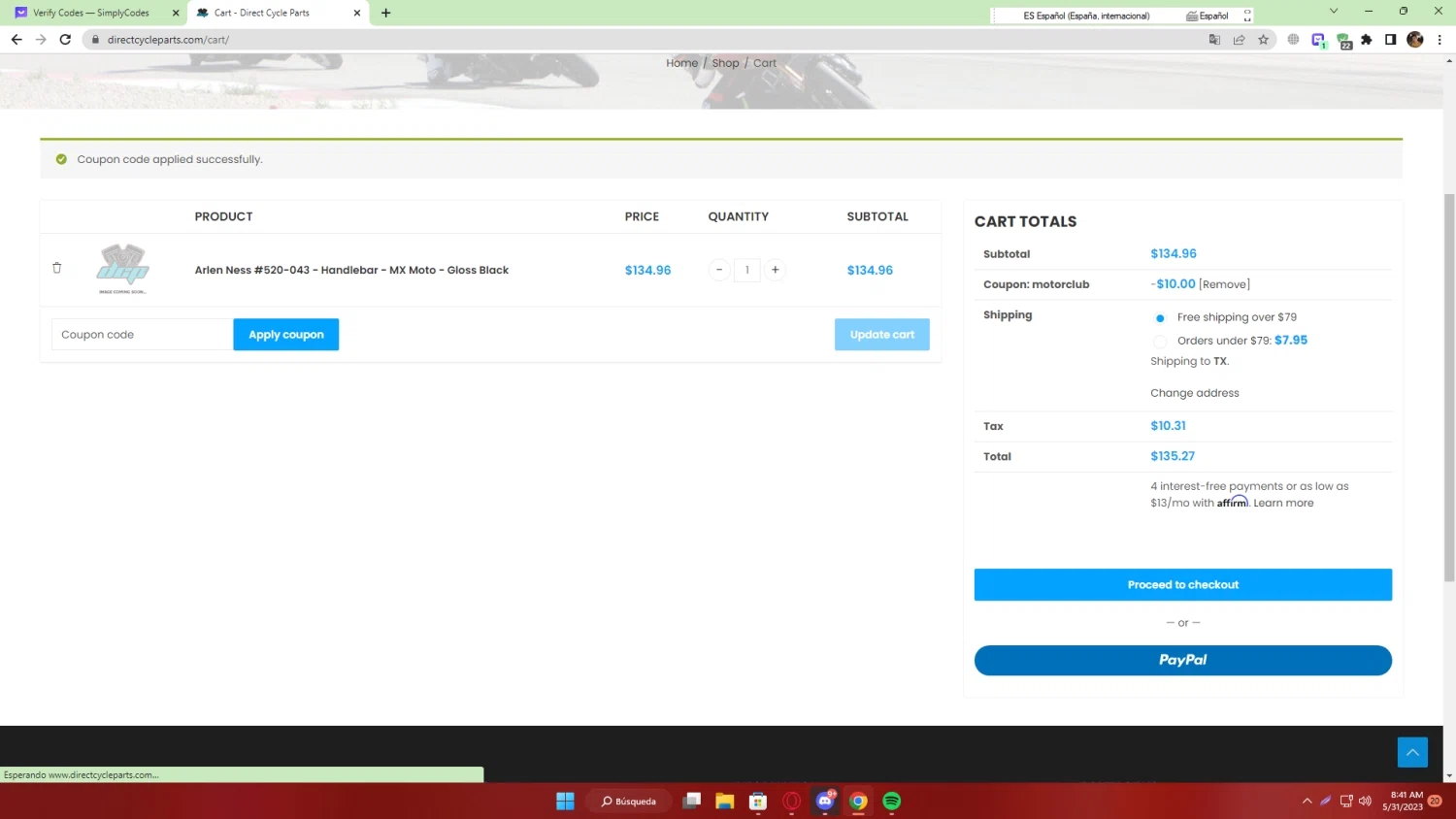
Task: Open Task View on taskbar
Action: (691, 801)
